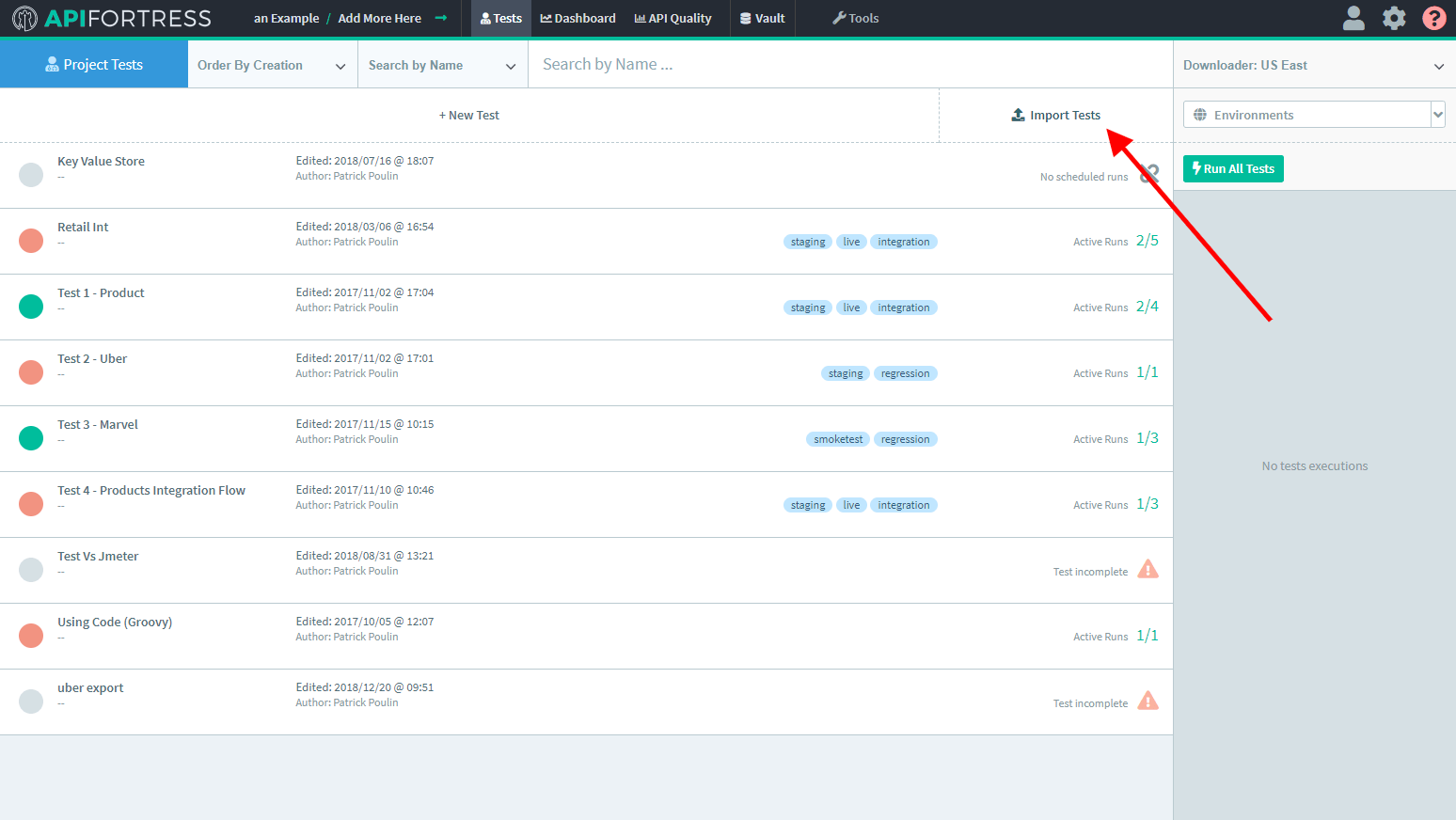This screenshot has height=820, width=1456.
Task: Expand the Order By Creation dropdown
Action: tap(272, 65)
